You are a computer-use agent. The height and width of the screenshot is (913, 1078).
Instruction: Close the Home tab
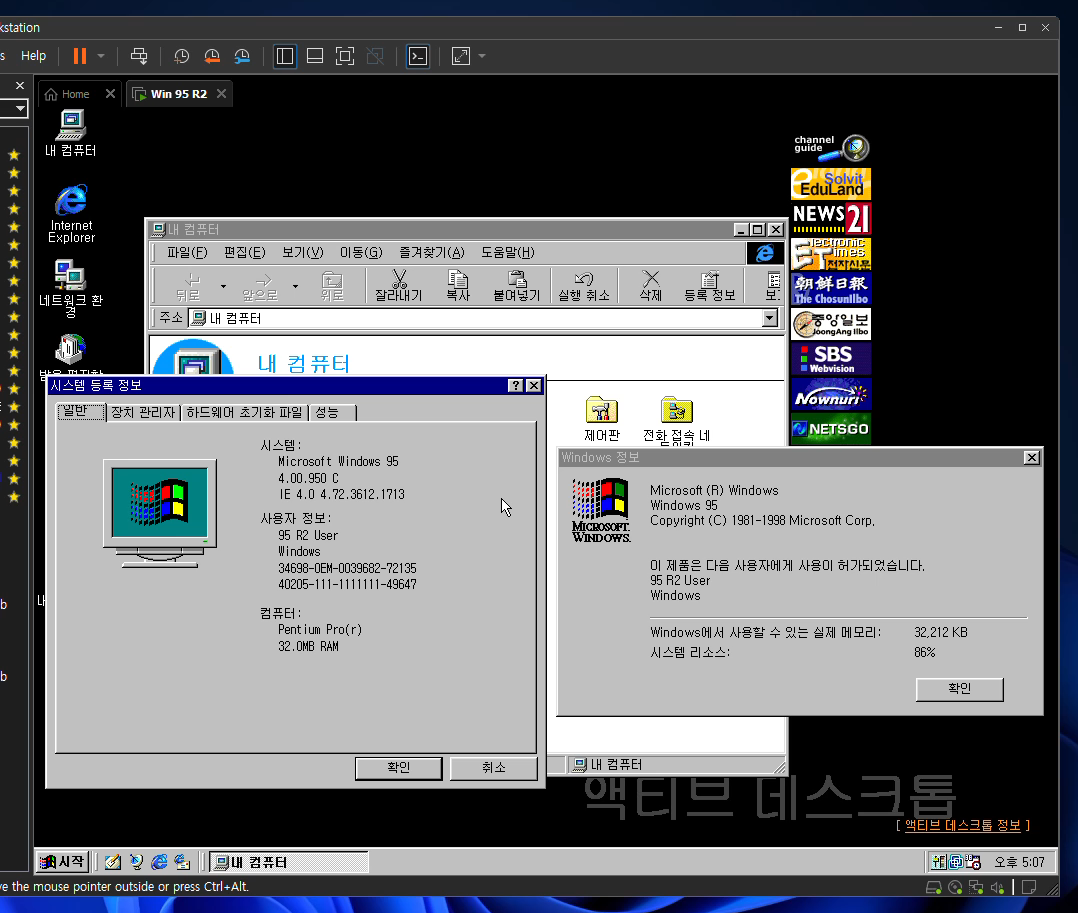point(110,94)
